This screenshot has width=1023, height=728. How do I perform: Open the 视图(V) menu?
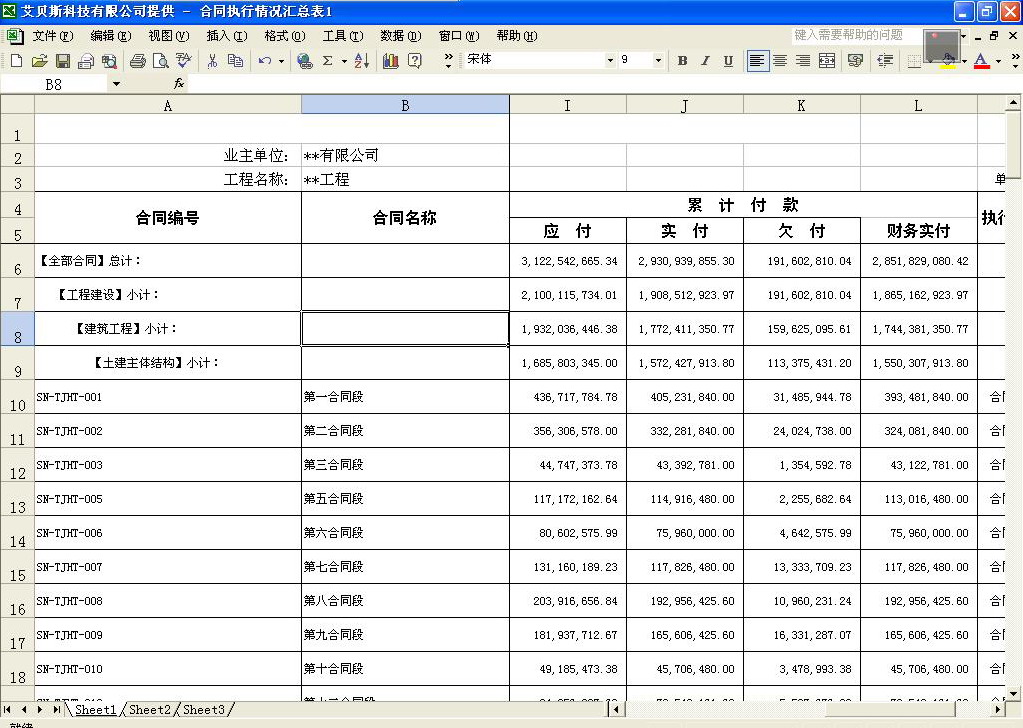click(x=169, y=36)
